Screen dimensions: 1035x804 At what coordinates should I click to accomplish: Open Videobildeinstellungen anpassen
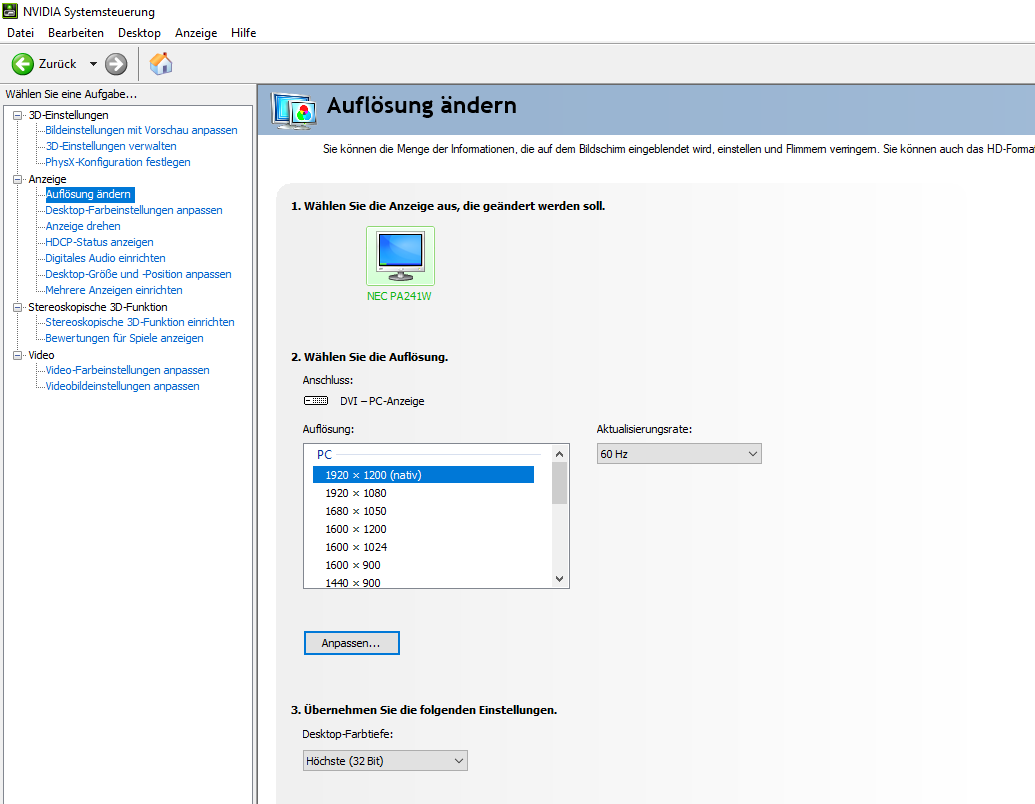point(122,386)
